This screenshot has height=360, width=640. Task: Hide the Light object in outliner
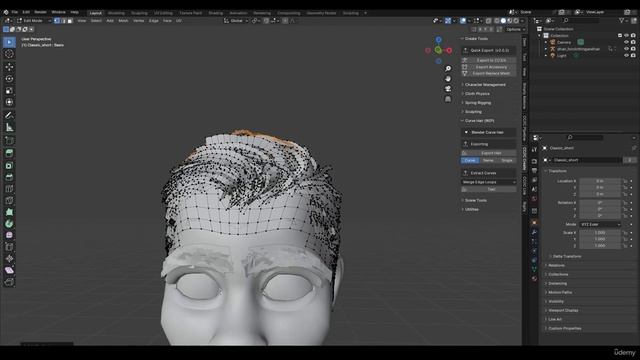(627, 56)
